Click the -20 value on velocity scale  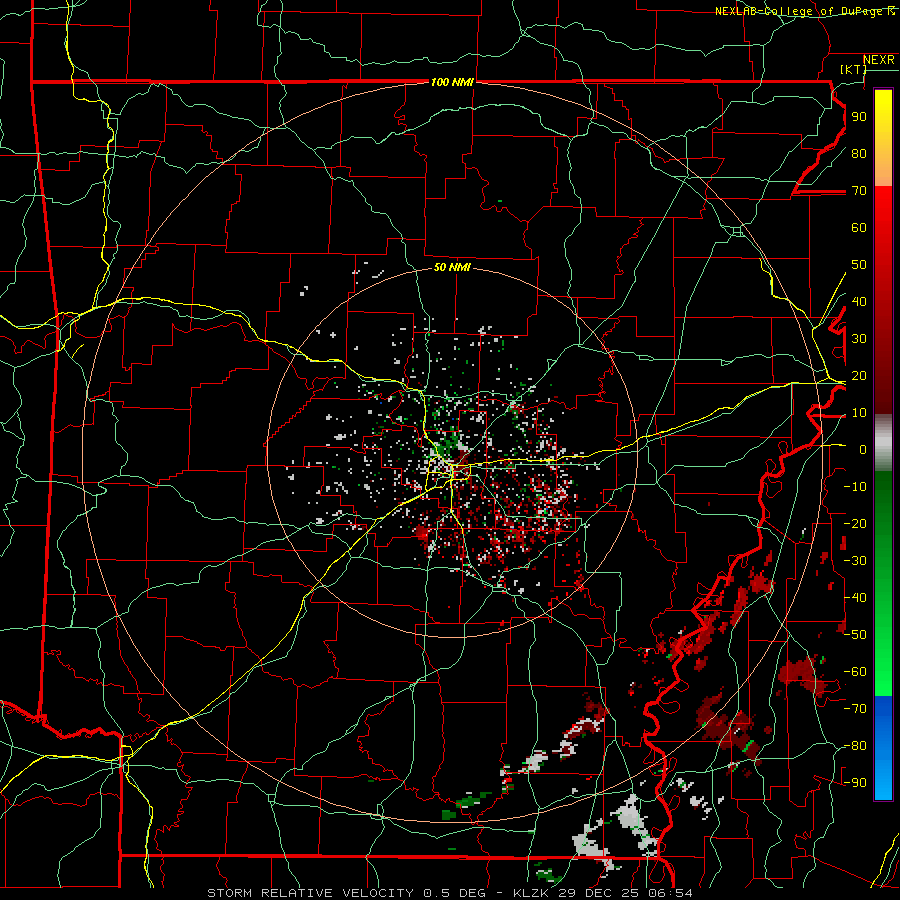(856, 523)
